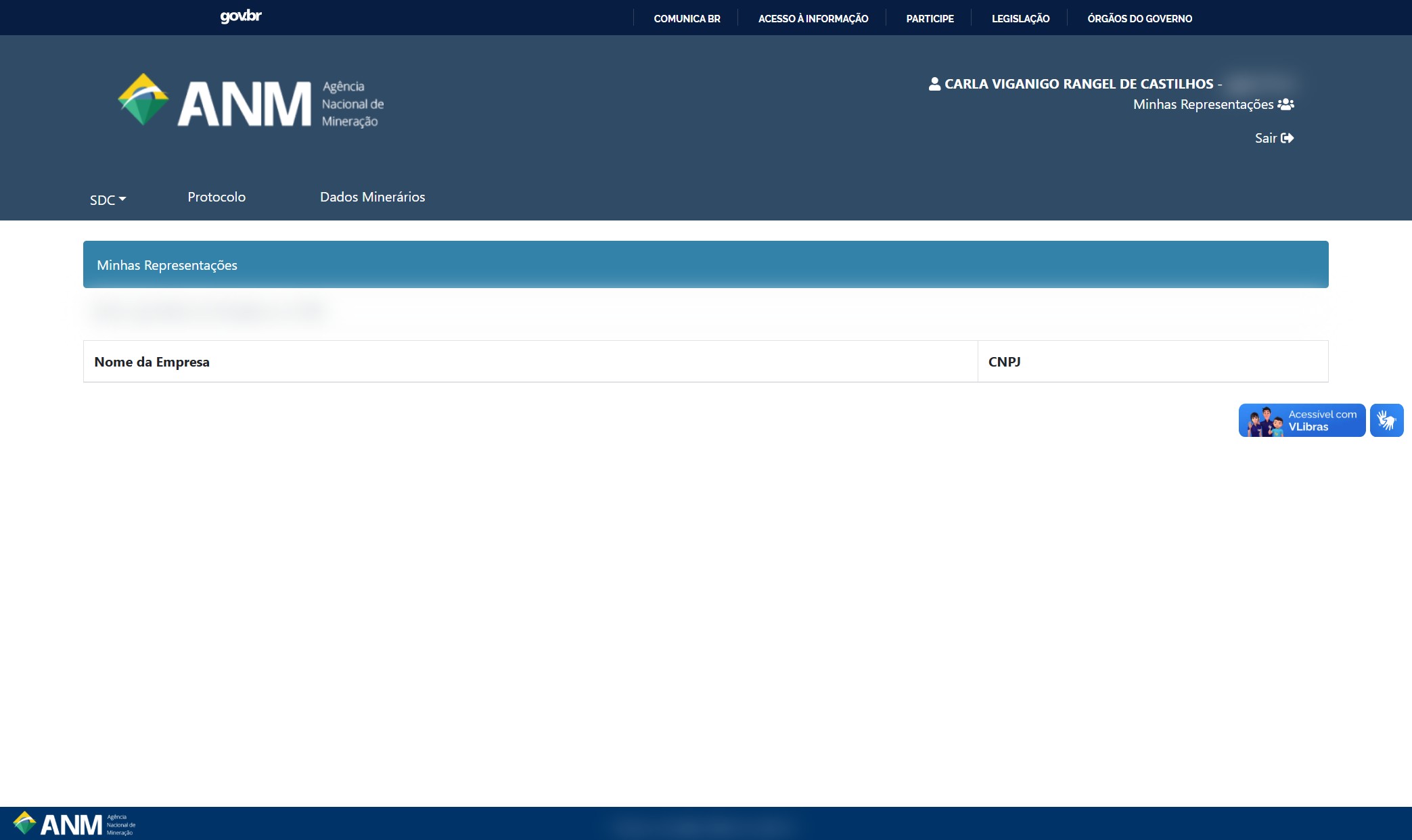1412x840 pixels.
Task: Open ÓRGÃOS DO GOVERNO link
Action: pyautogui.click(x=1140, y=19)
